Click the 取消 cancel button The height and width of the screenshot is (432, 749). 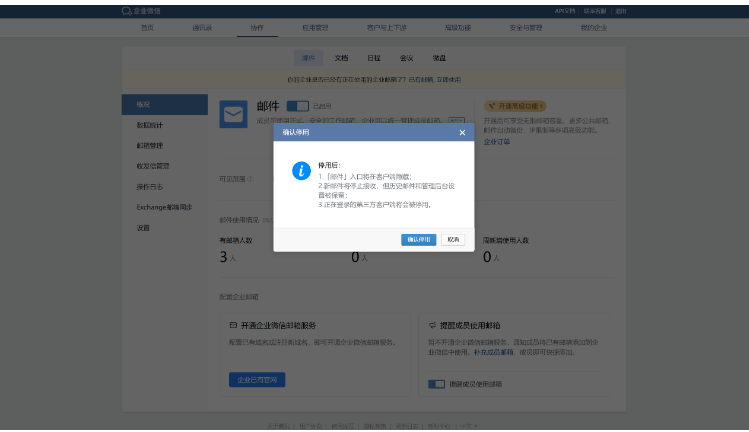(x=453, y=240)
